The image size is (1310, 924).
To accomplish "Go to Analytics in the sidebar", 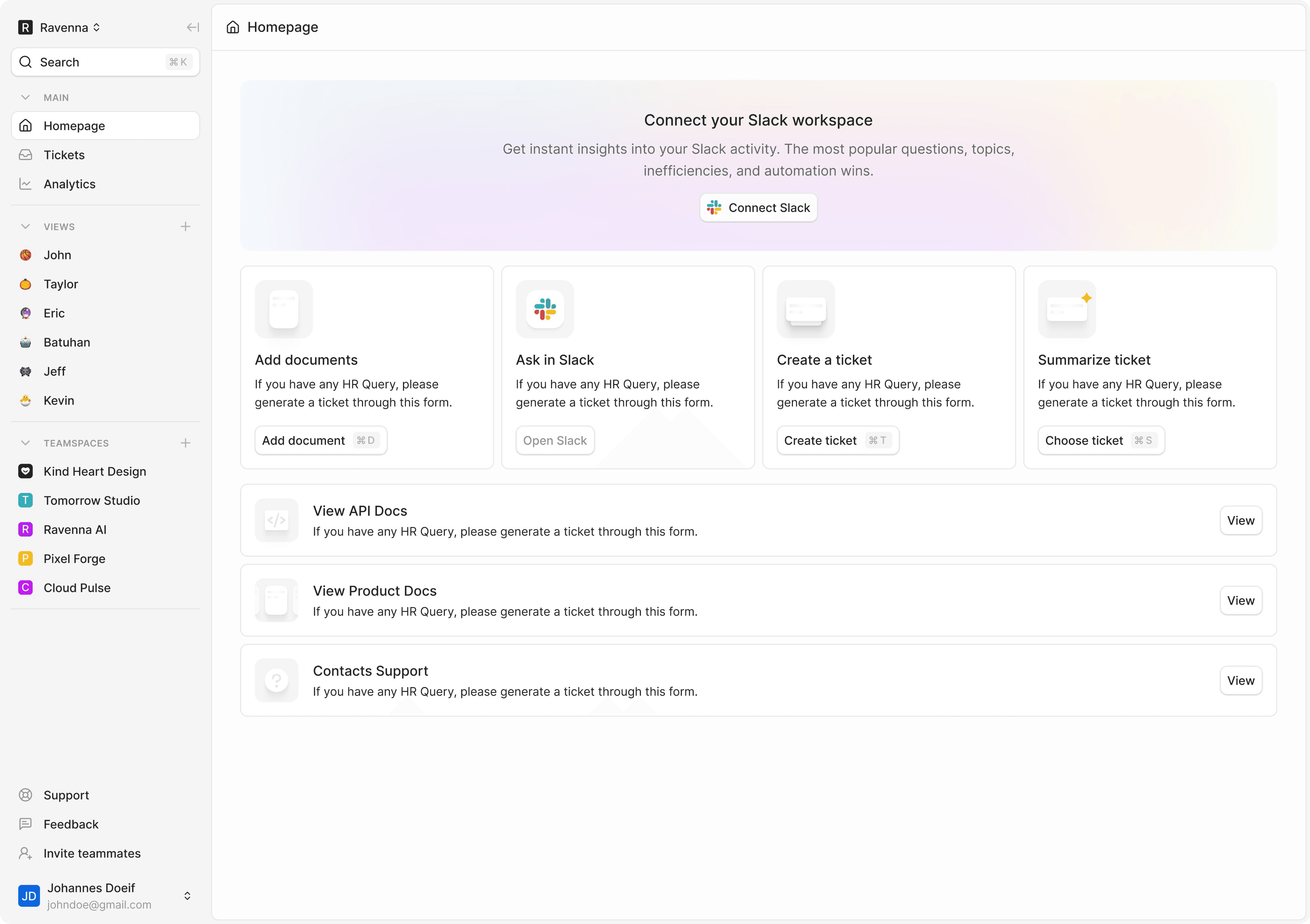I will click(x=69, y=184).
